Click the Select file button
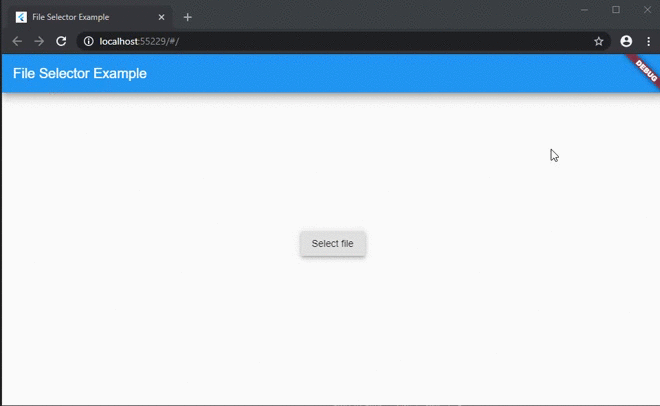This screenshot has height=406, width=660. pyautogui.click(x=332, y=244)
